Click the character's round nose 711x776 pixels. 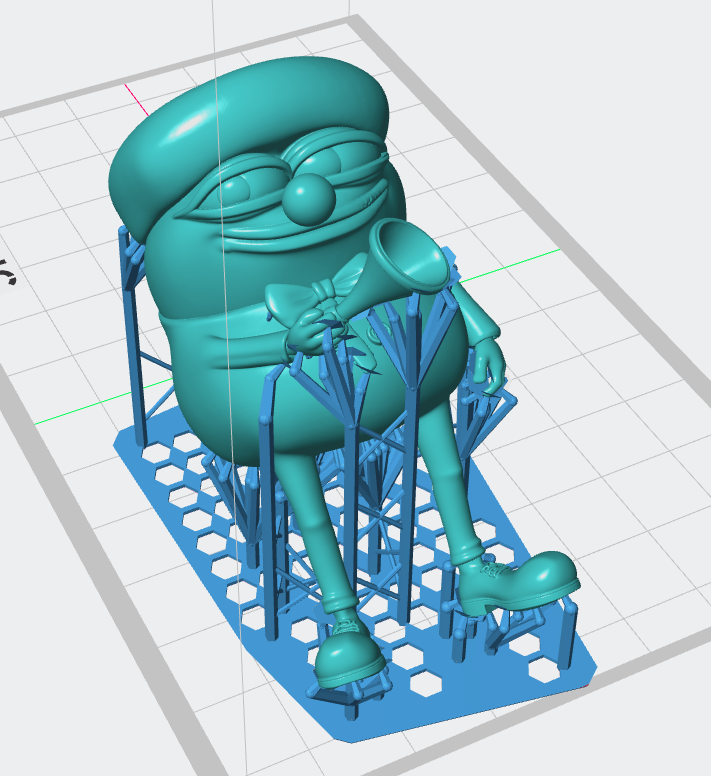[x=308, y=199]
